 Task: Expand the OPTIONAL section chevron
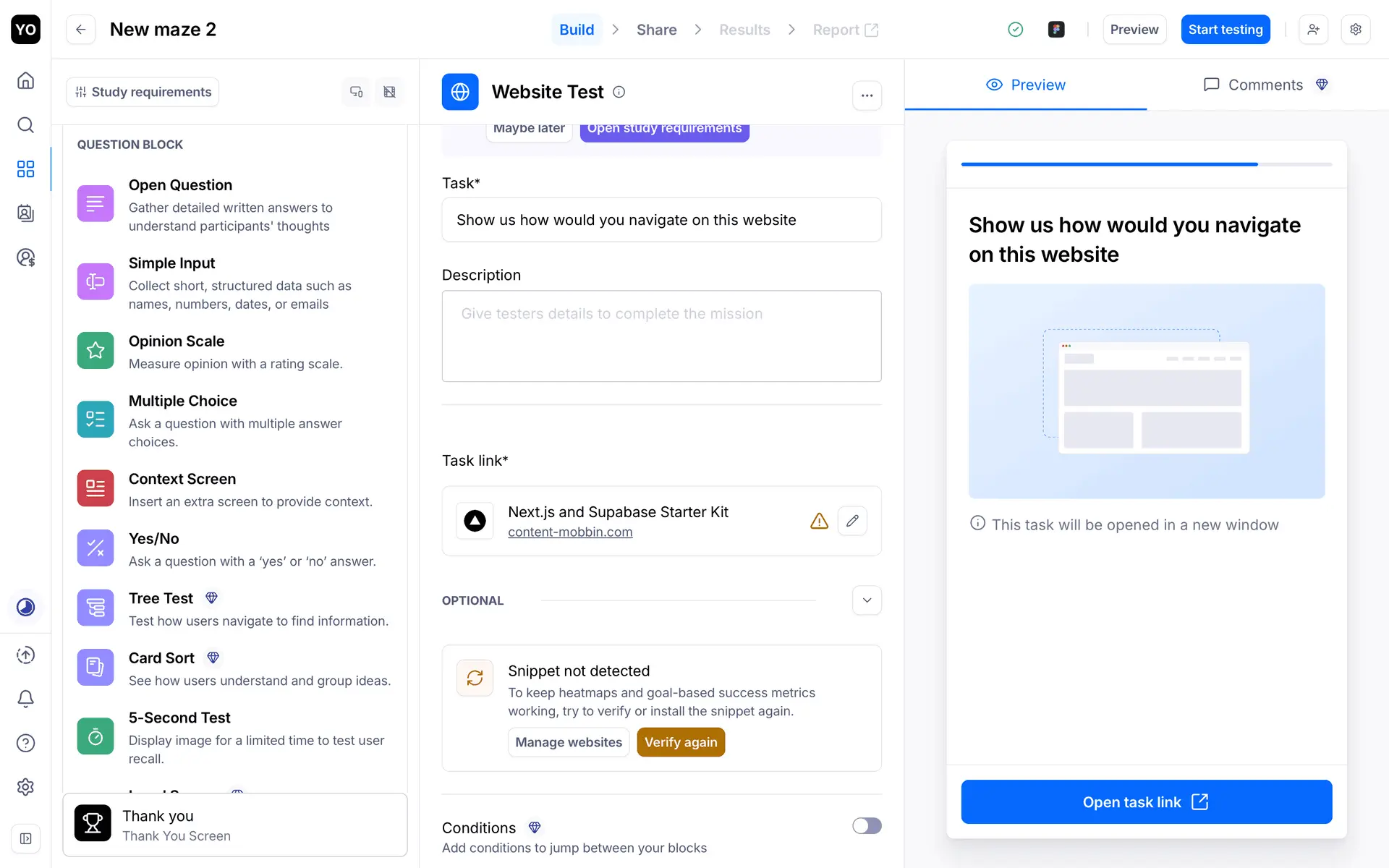[x=867, y=600]
